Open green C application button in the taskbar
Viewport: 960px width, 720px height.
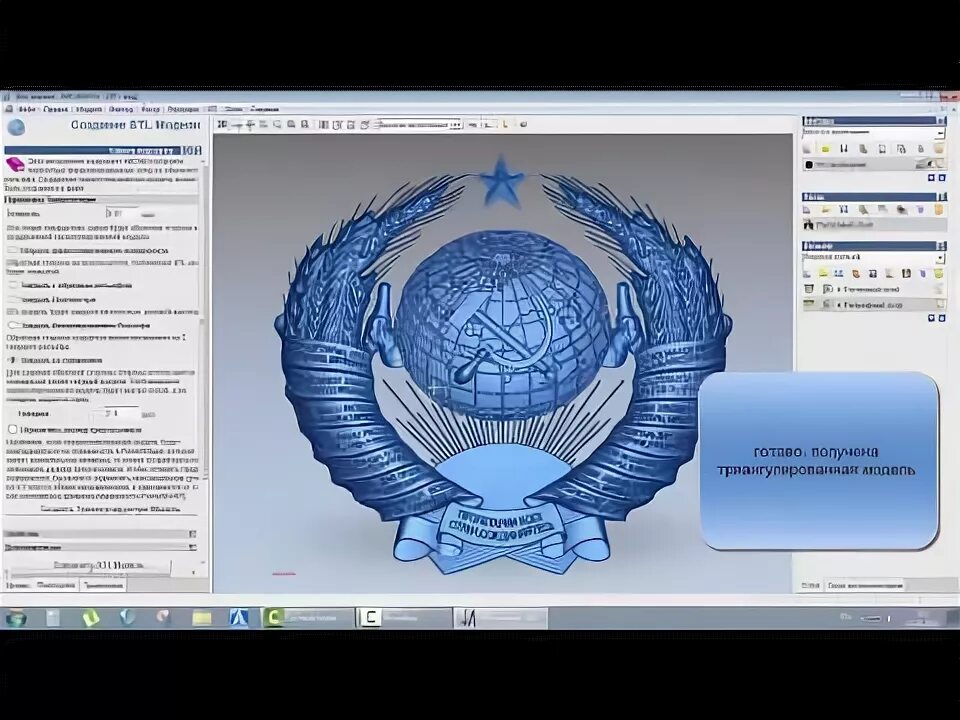[x=308, y=617]
